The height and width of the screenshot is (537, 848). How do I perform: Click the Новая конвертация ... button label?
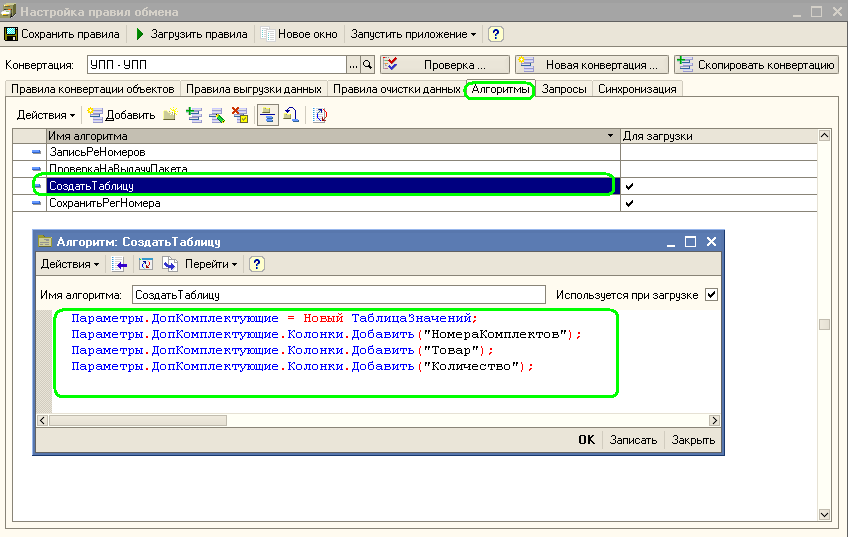tap(601, 65)
